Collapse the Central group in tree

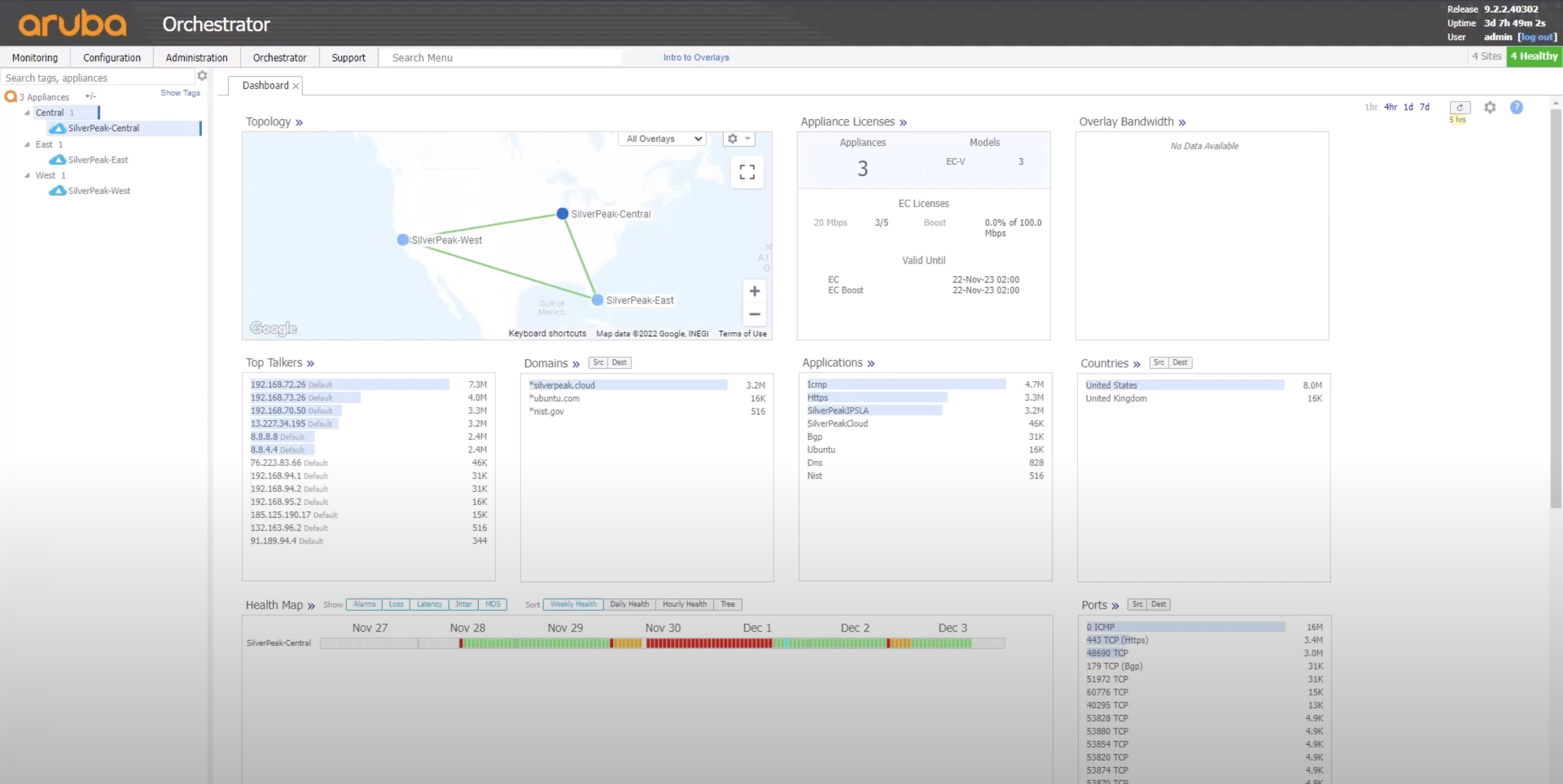coord(27,113)
